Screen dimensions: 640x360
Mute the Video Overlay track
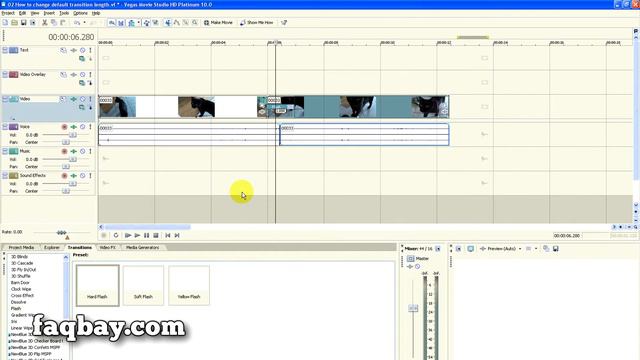pyautogui.click(x=82, y=75)
